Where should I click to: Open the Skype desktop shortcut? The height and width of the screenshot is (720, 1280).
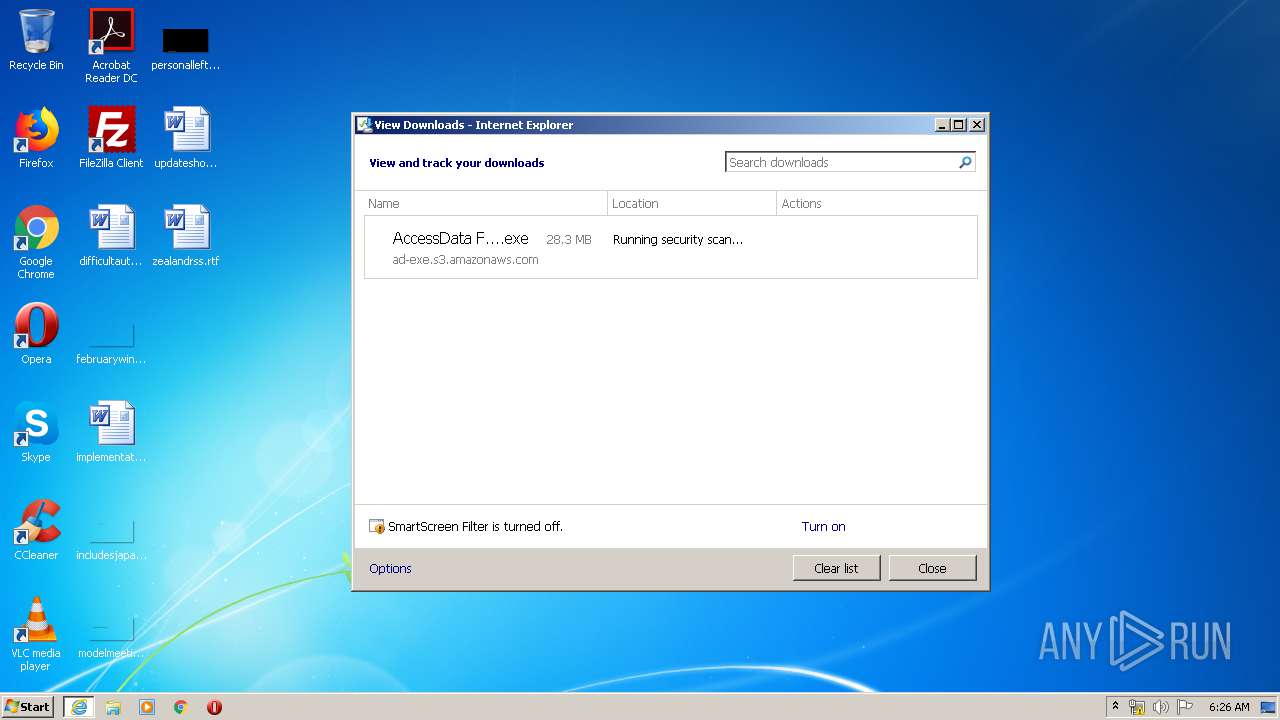point(36,433)
